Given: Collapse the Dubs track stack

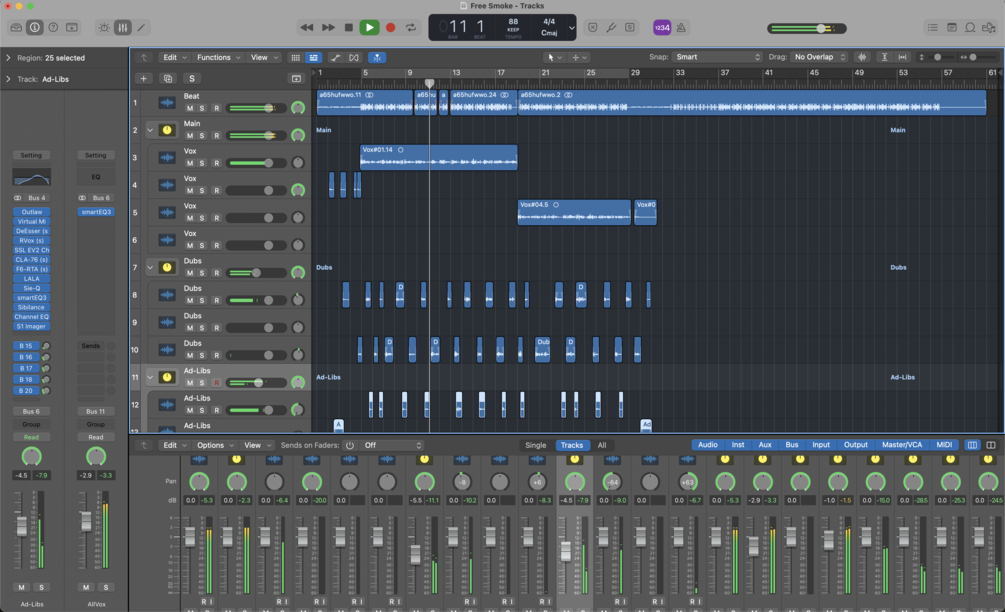Looking at the screenshot, I should pos(150,267).
